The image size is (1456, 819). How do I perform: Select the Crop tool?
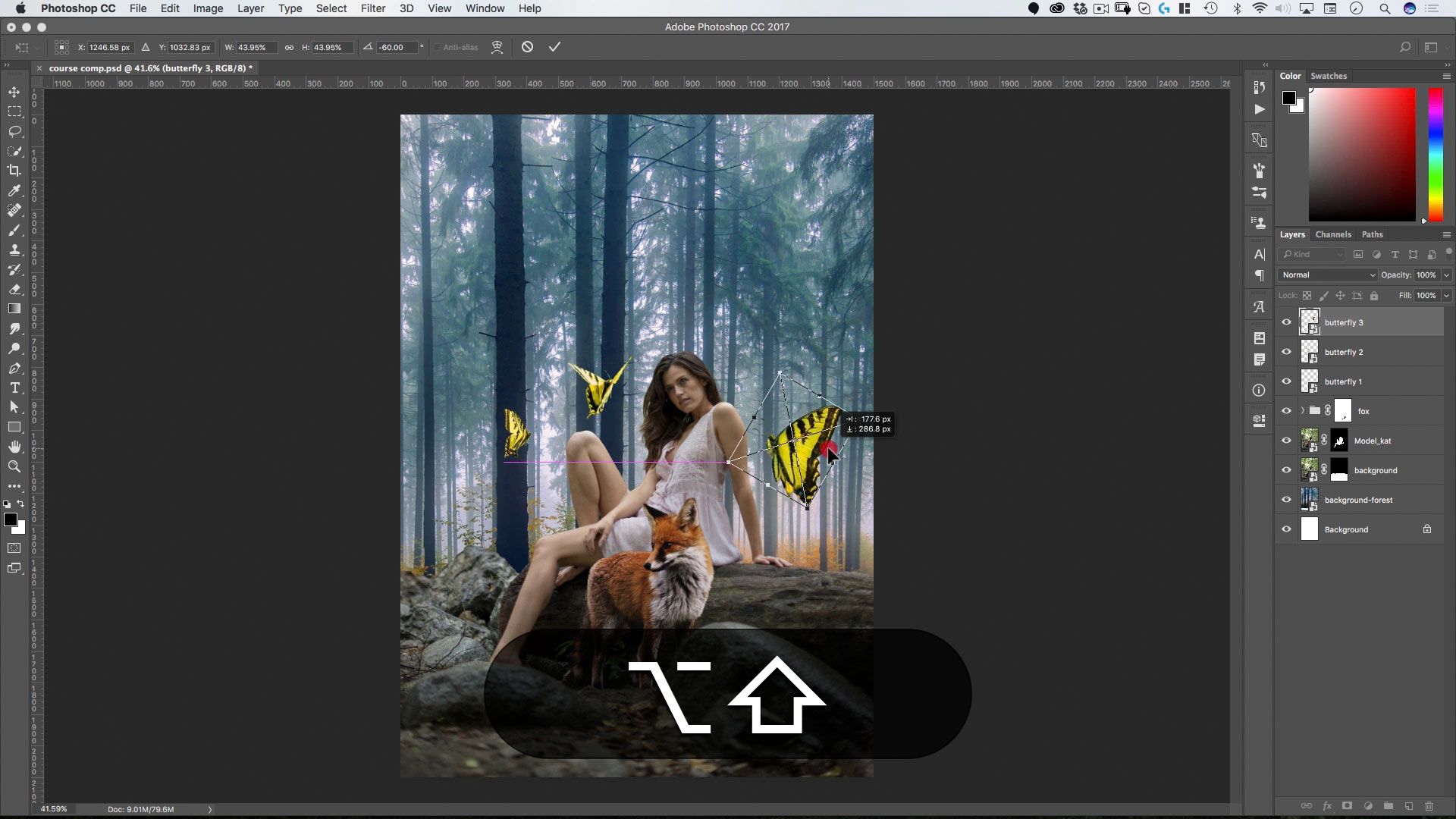(14, 171)
